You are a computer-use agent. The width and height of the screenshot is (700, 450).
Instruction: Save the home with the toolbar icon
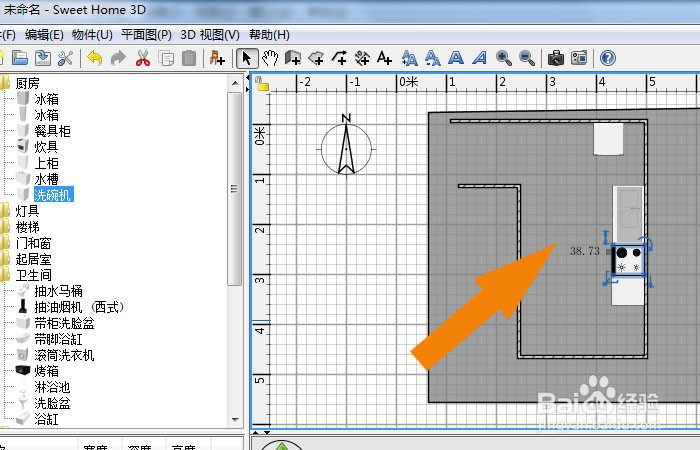(x=43, y=58)
